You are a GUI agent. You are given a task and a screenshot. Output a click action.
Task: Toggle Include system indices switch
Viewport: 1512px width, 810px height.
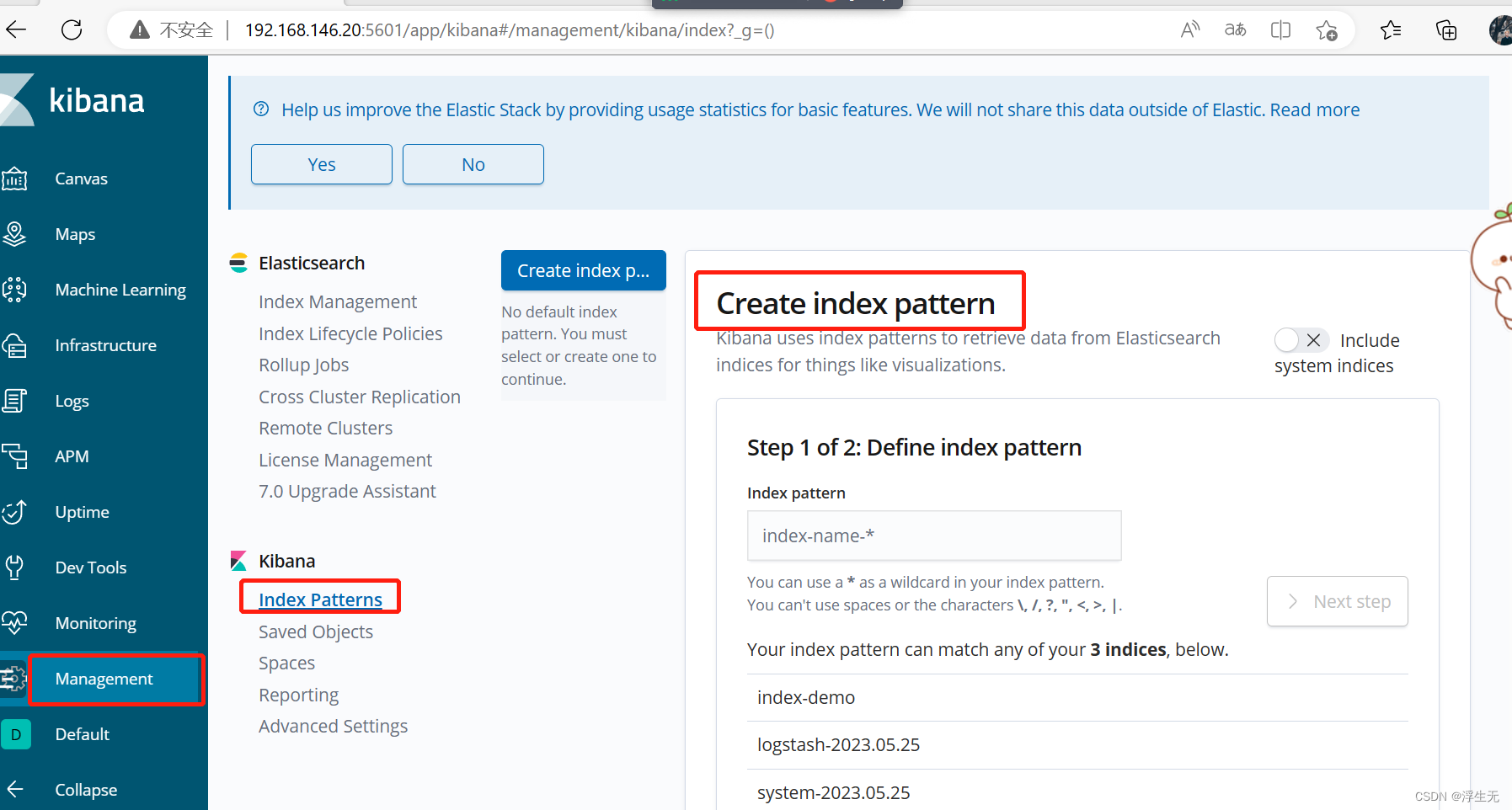[x=1301, y=340]
